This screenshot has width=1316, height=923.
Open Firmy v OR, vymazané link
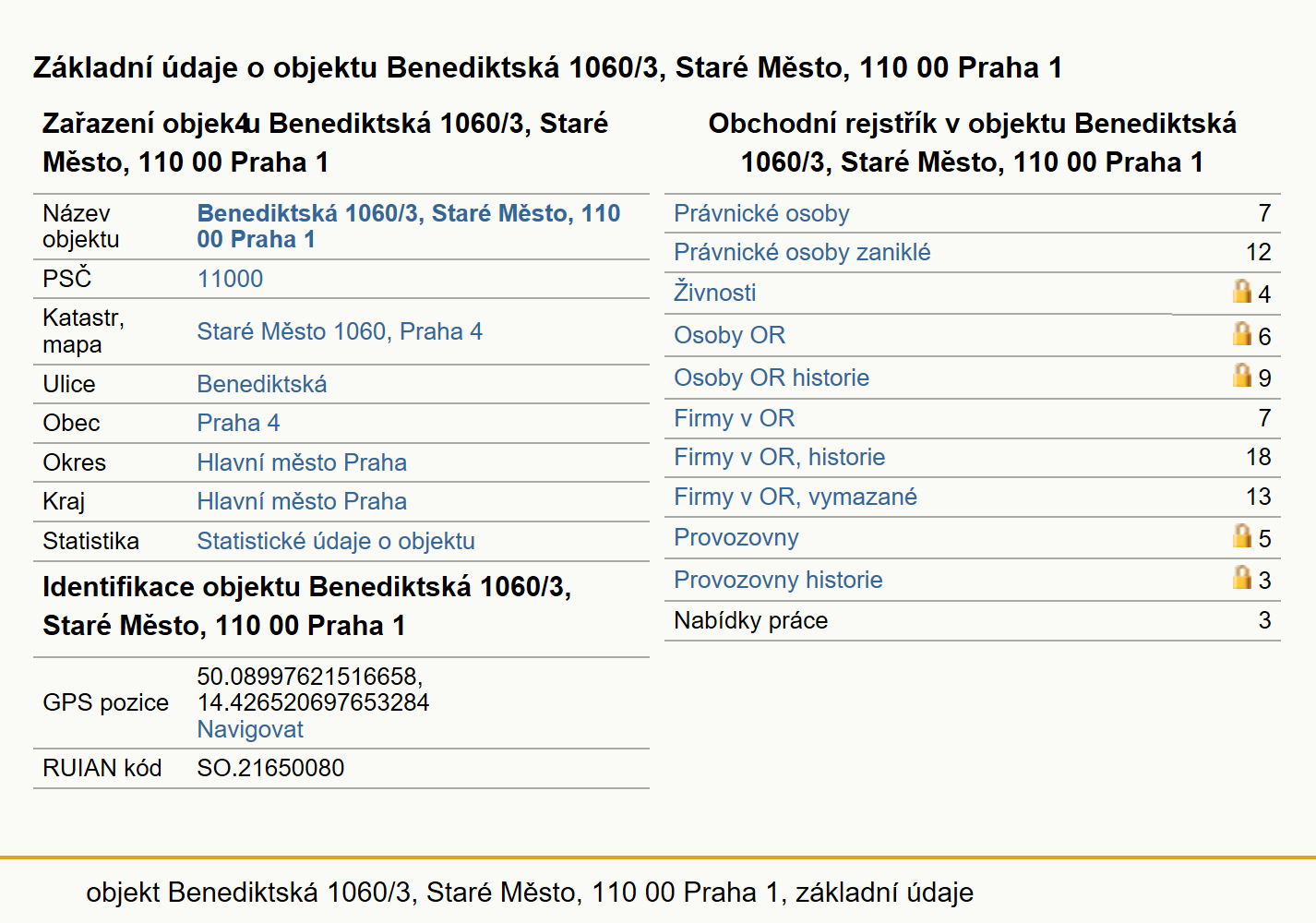pos(795,497)
